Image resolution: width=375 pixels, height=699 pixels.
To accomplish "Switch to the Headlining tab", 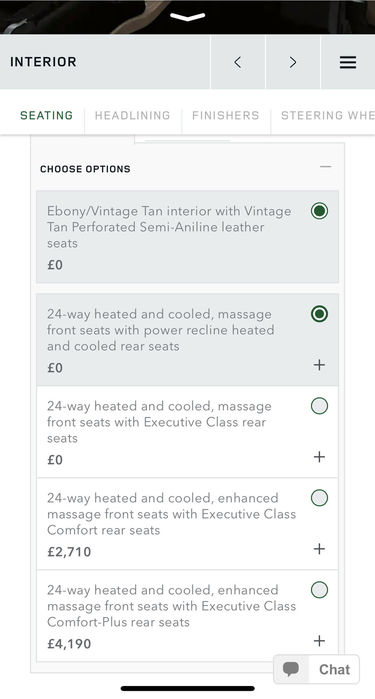I will point(132,115).
